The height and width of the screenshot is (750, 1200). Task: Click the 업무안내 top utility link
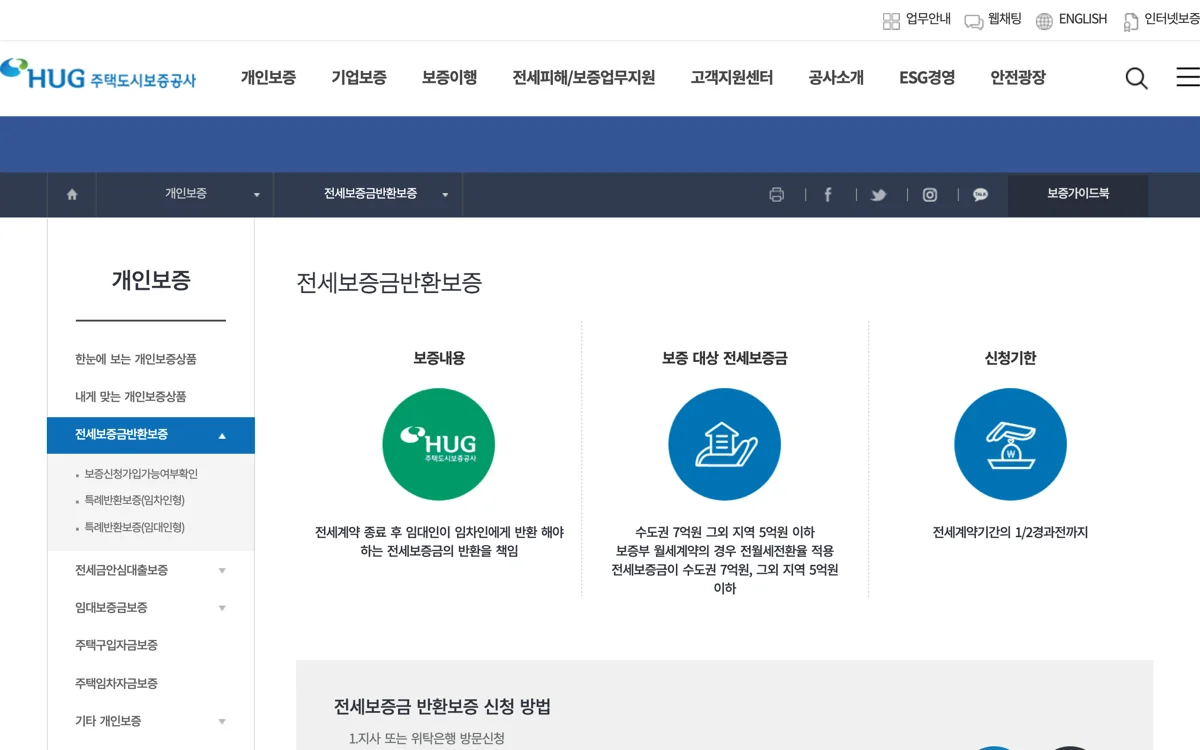point(928,19)
